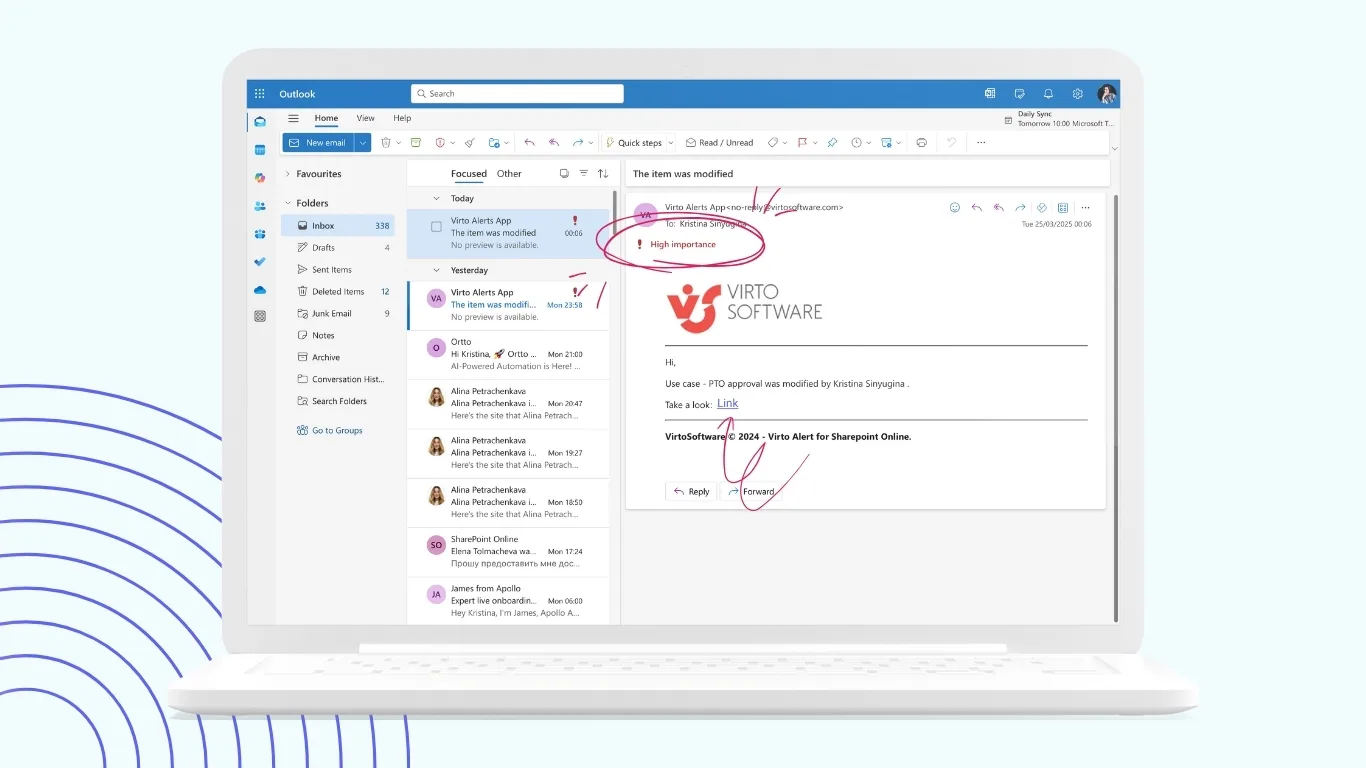
Task: Click the Forward button below the email
Action: pyautogui.click(x=752, y=491)
